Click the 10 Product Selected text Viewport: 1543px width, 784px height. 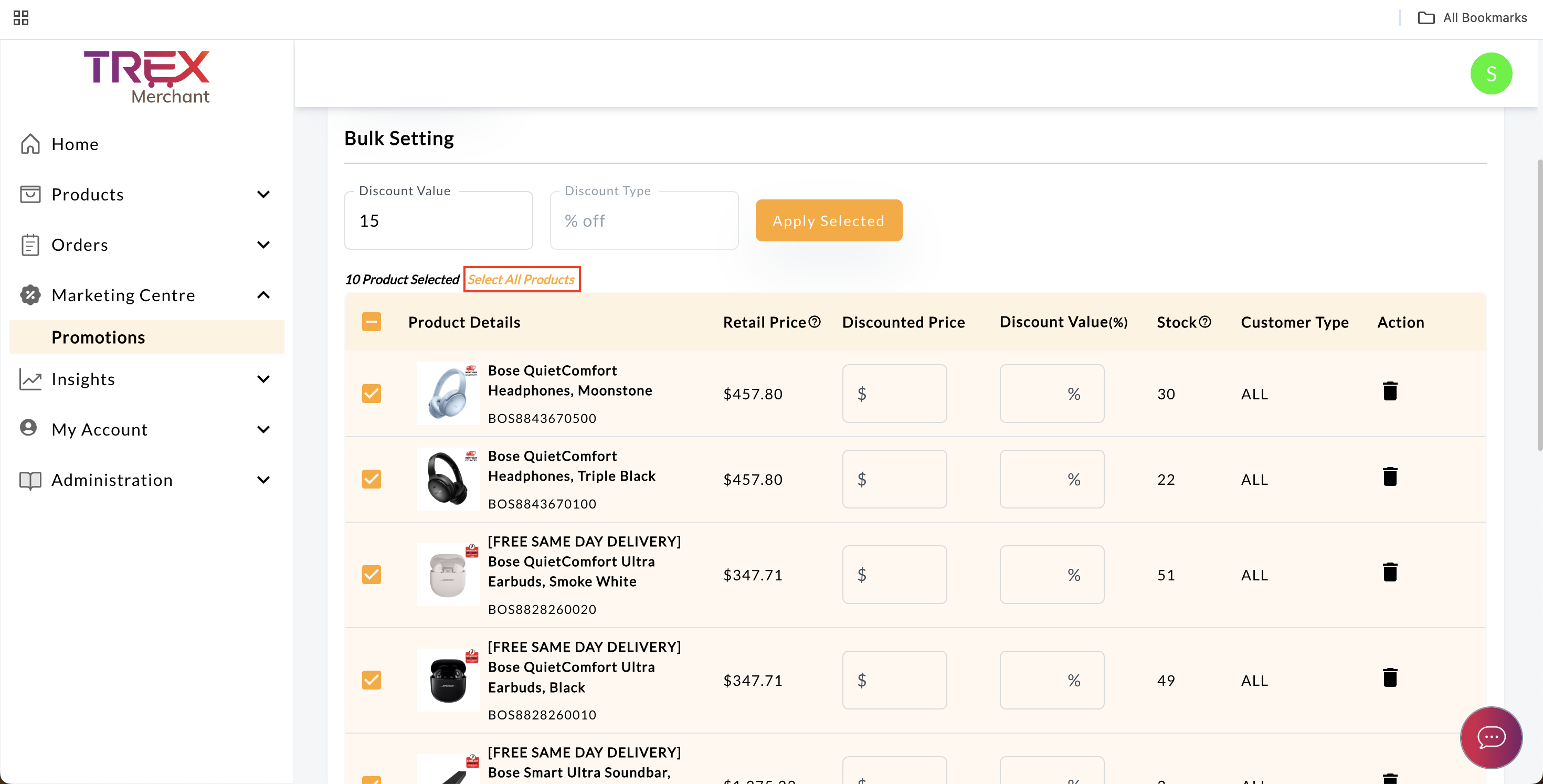(402, 279)
